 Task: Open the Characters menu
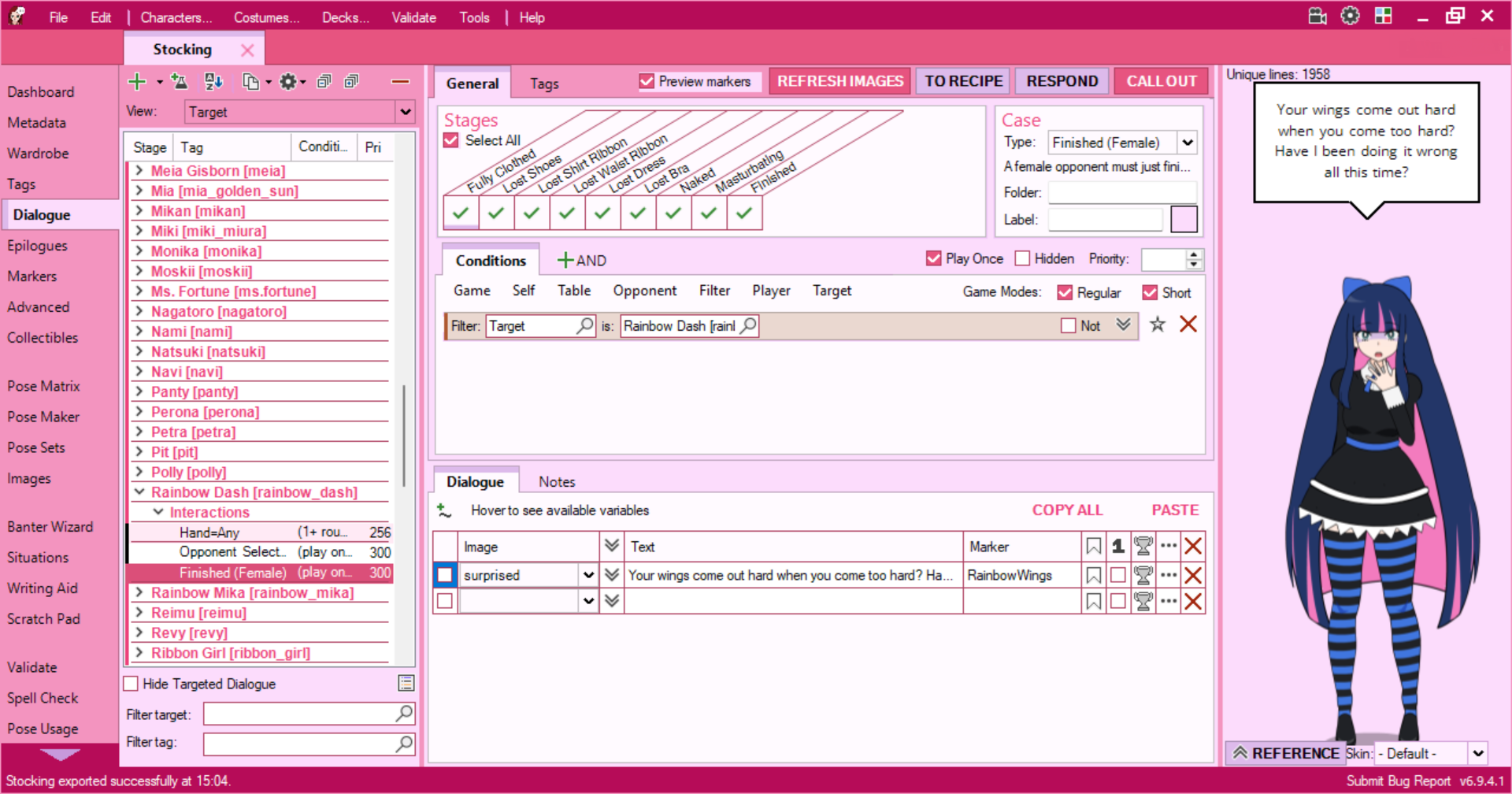tap(176, 17)
